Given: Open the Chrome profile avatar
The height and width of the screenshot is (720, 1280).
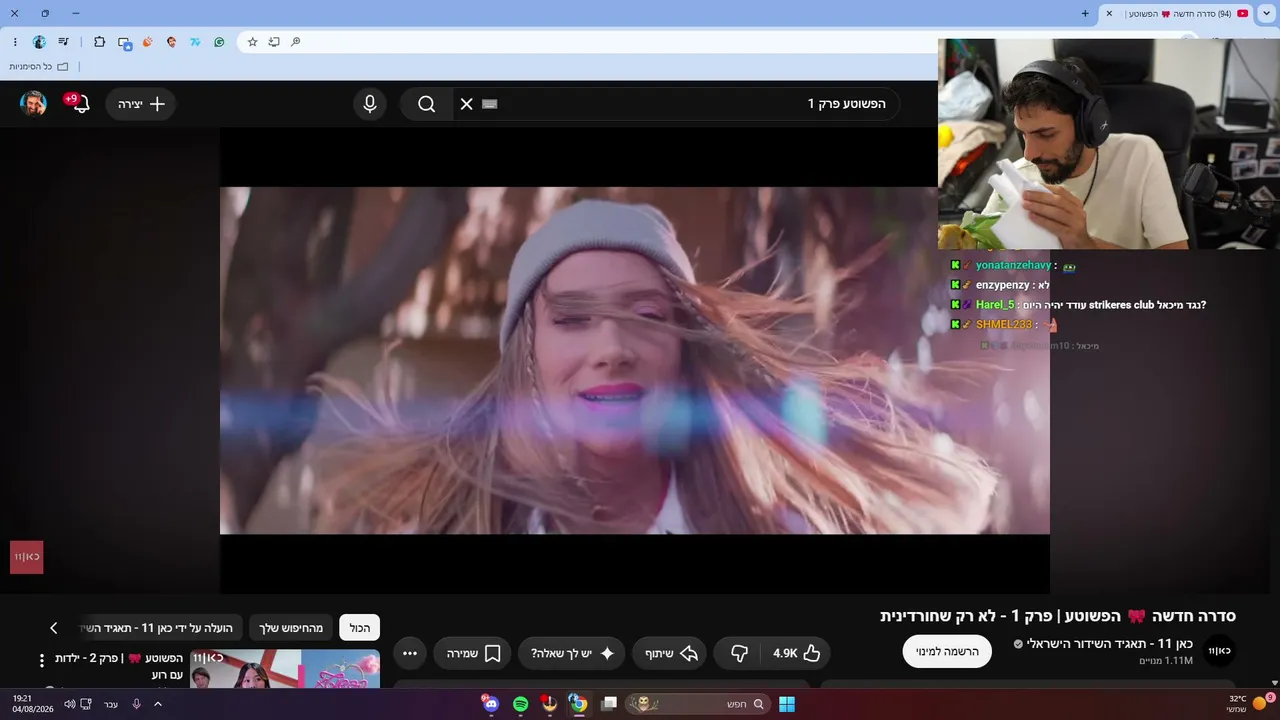Looking at the screenshot, I should 39,42.
